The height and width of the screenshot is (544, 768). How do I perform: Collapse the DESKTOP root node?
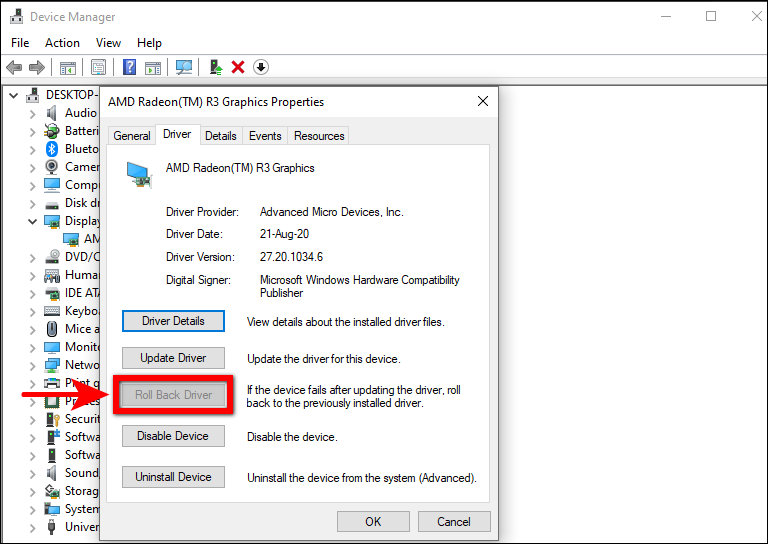(14, 95)
